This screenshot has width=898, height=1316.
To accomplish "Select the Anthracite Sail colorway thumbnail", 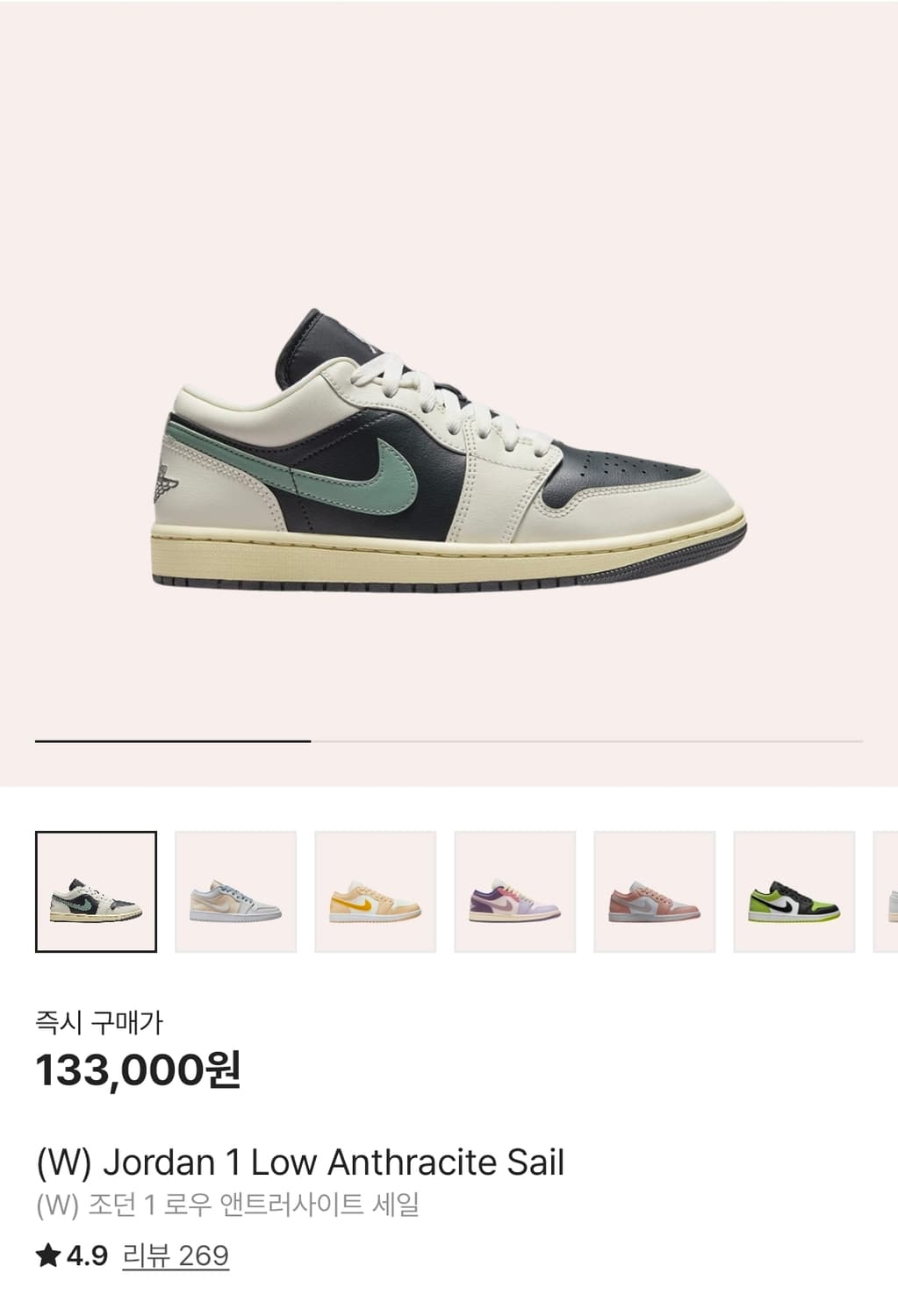I will click(96, 891).
